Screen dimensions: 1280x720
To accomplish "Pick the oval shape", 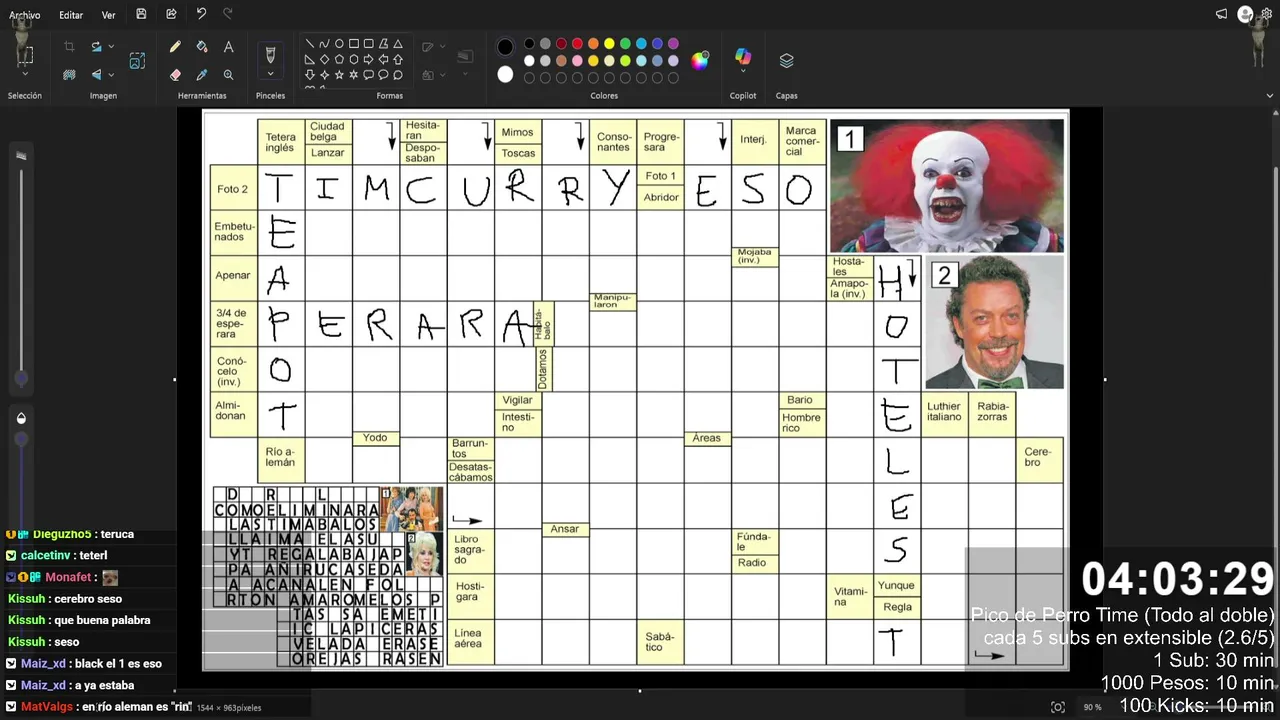I will click(339, 44).
